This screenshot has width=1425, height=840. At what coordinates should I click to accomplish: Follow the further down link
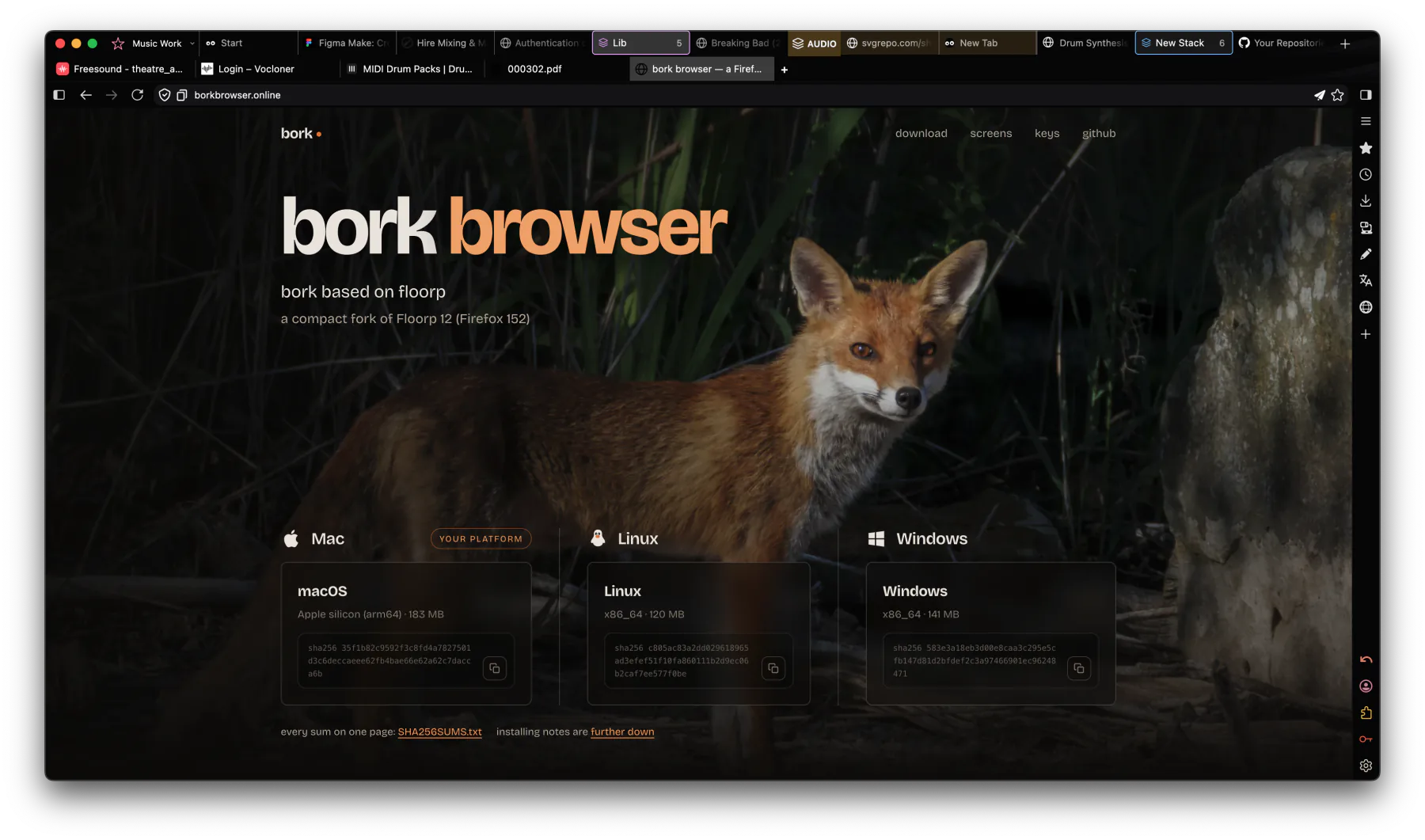(622, 732)
